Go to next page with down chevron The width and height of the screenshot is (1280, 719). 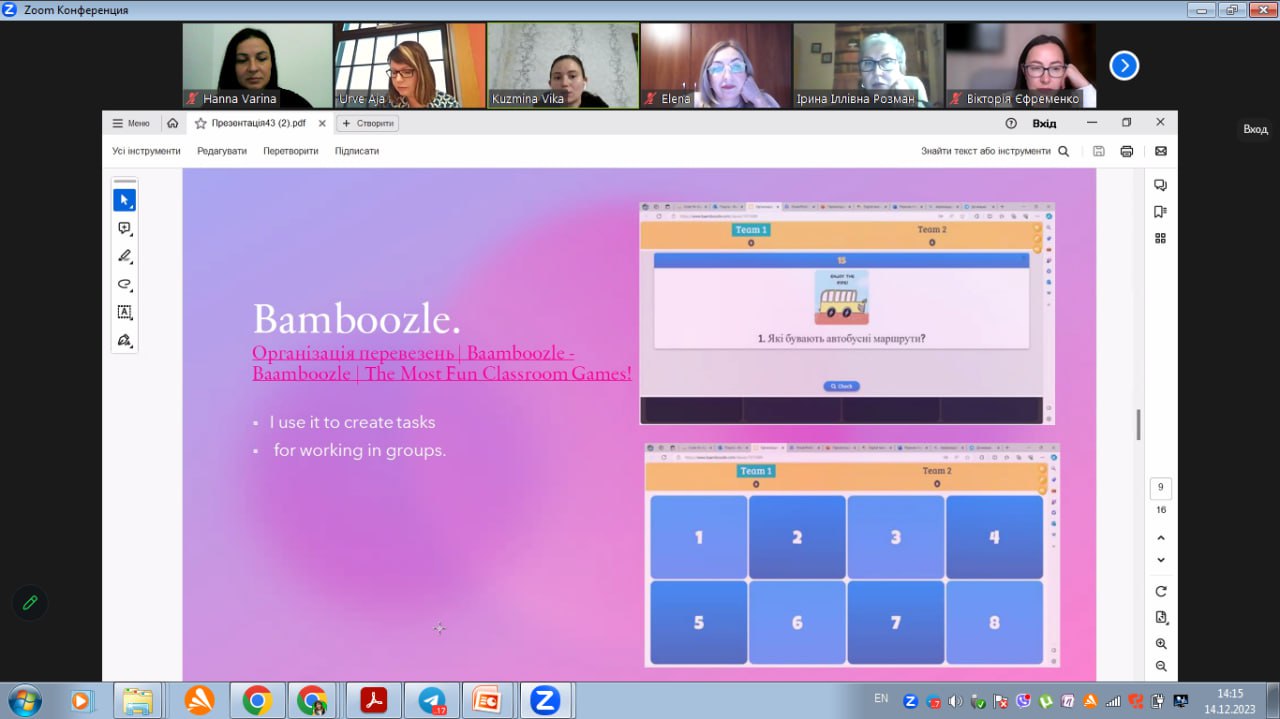coord(1161,560)
